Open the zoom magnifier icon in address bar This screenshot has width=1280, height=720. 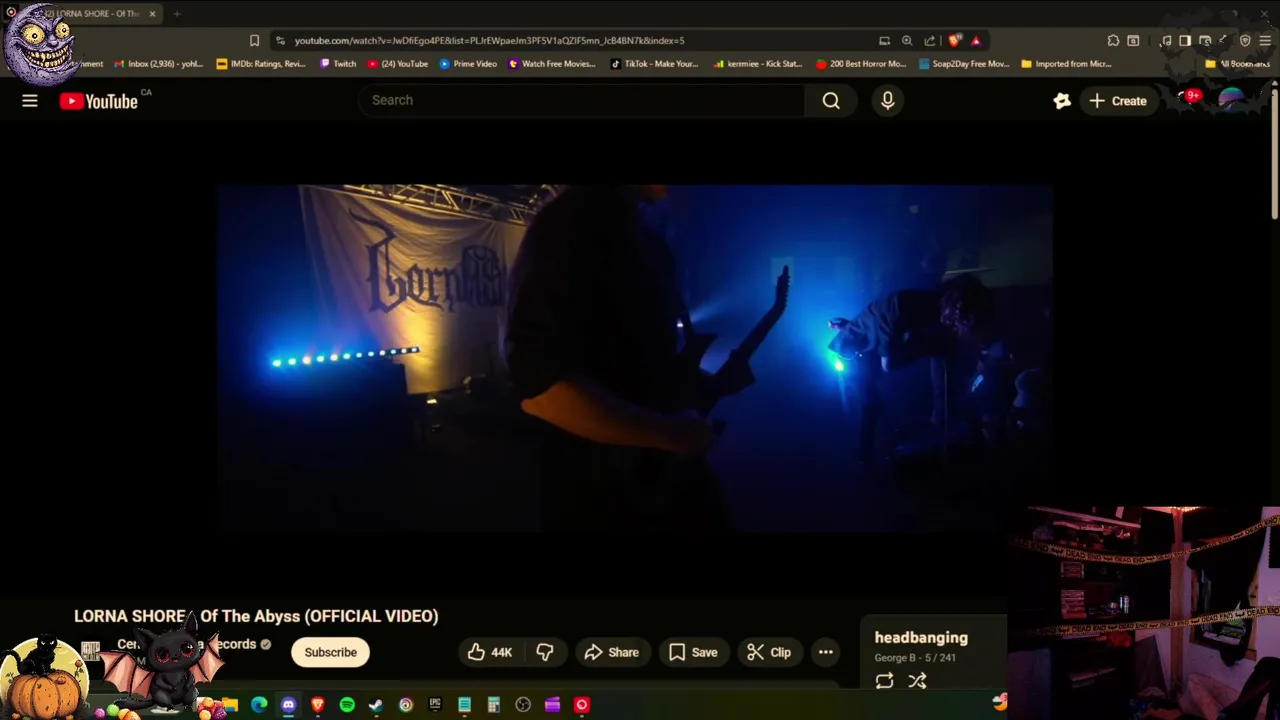[907, 41]
